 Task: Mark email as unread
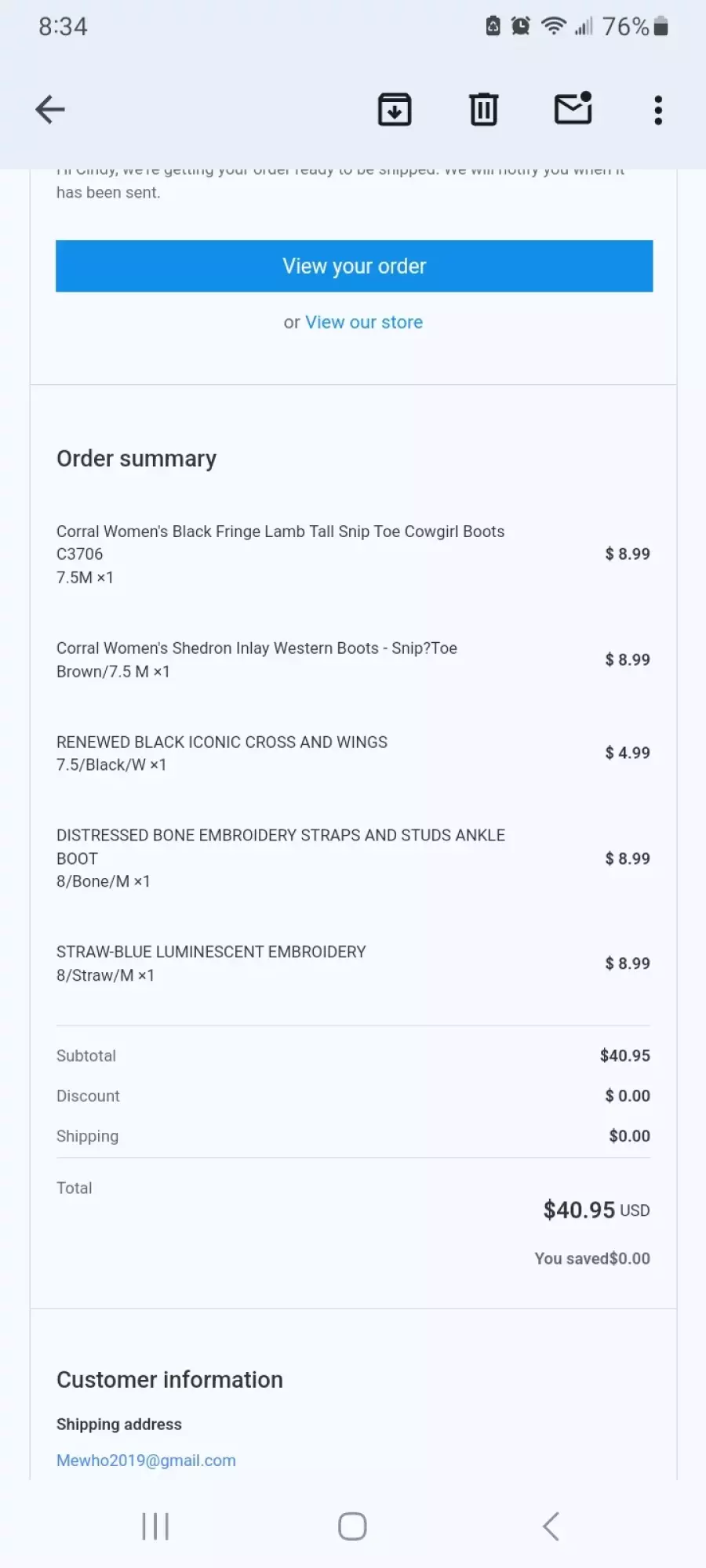(573, 108)
